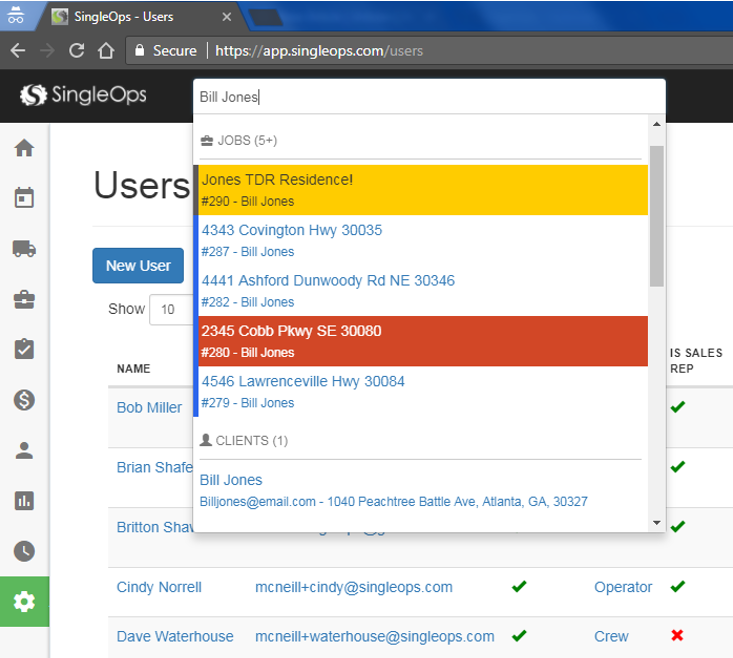Viewport: 733px width, 658px height.
Task: Open the person icon in sidebar
Action: point(24,451)
